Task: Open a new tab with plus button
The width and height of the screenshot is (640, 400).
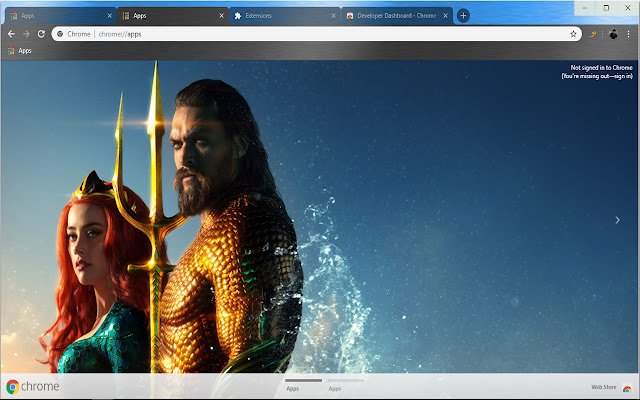Action: [463, 16]
